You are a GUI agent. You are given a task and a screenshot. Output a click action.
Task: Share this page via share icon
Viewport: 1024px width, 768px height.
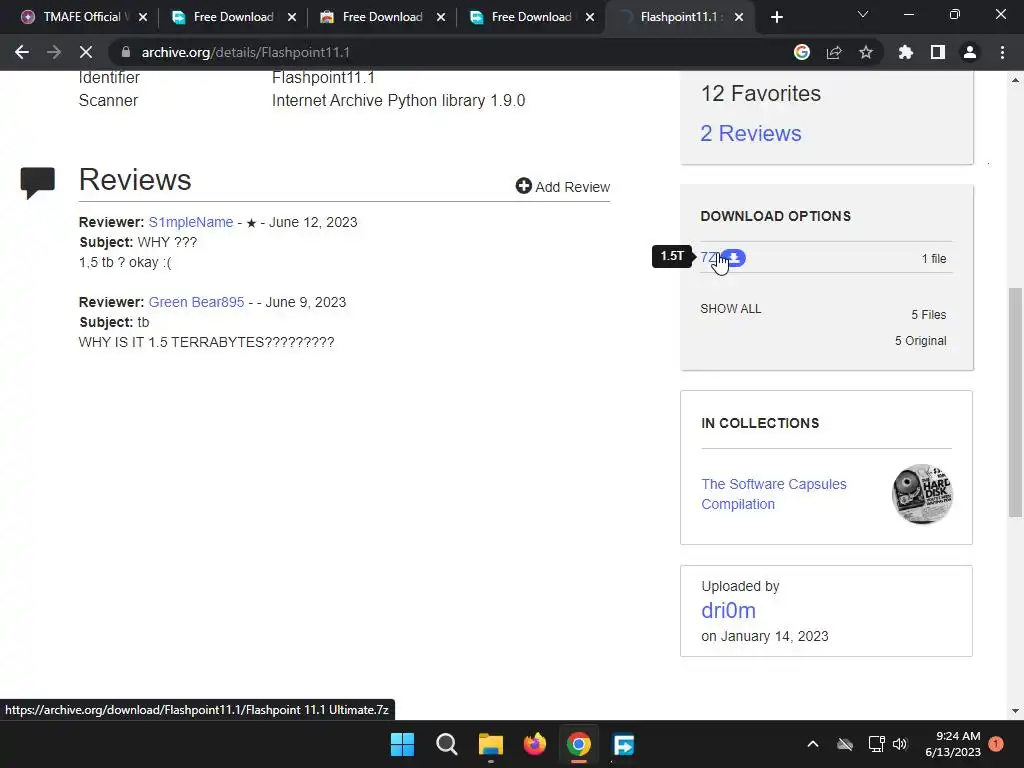(834, 52)
